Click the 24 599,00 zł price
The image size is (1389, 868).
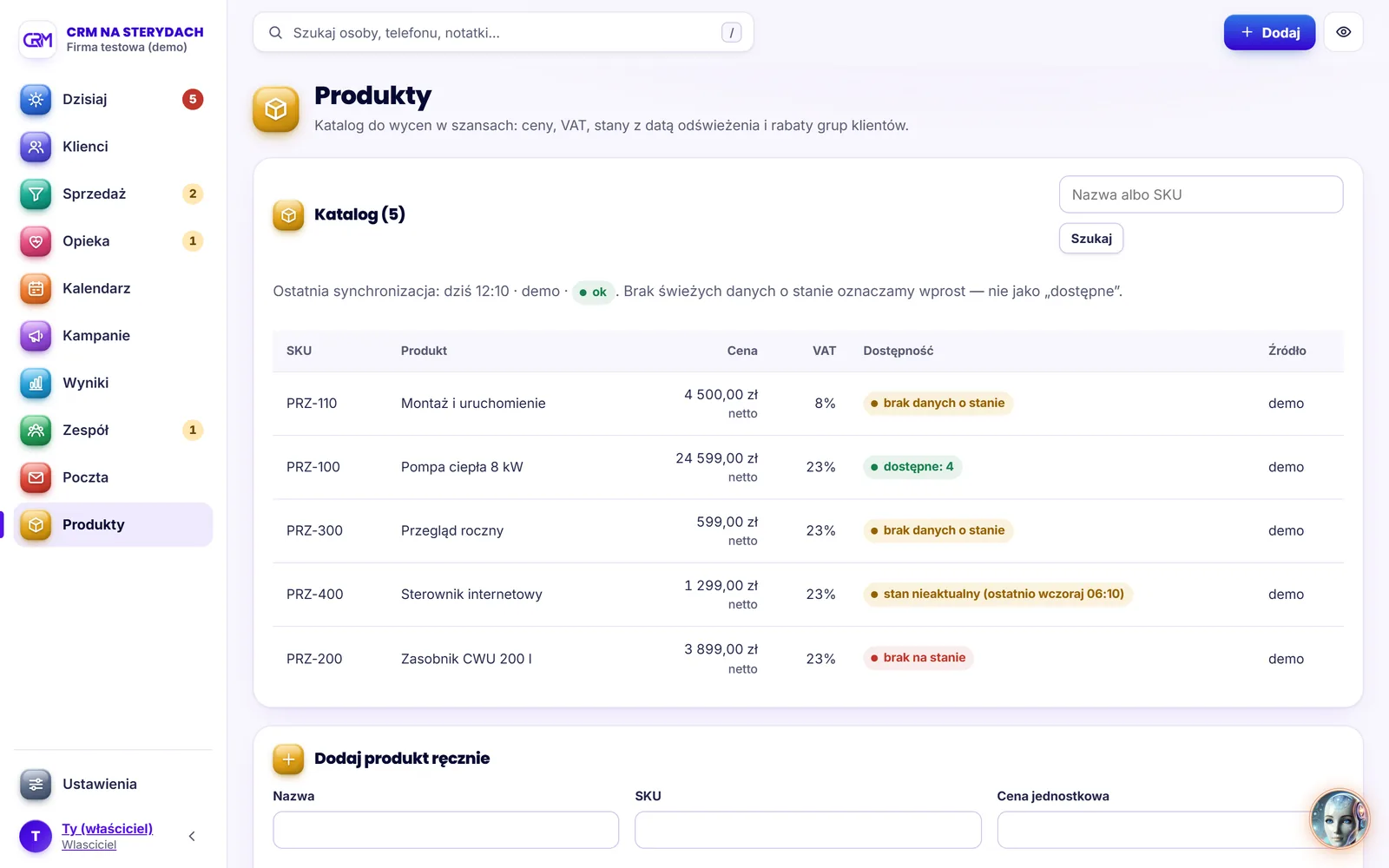716,458
